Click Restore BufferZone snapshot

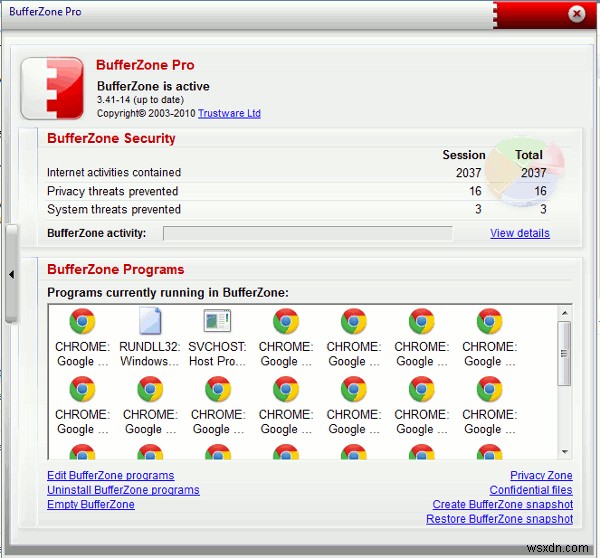click(x=499, y=519)
